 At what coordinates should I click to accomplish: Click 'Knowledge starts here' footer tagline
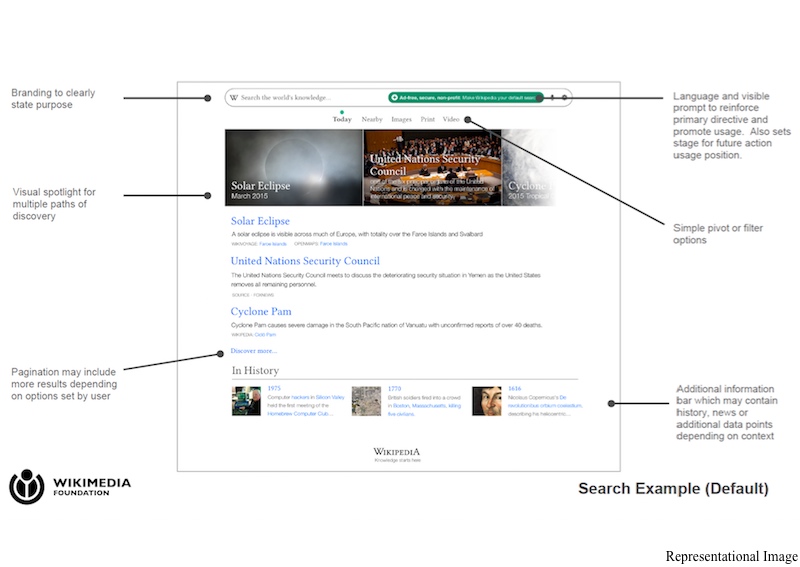[397, 460]
